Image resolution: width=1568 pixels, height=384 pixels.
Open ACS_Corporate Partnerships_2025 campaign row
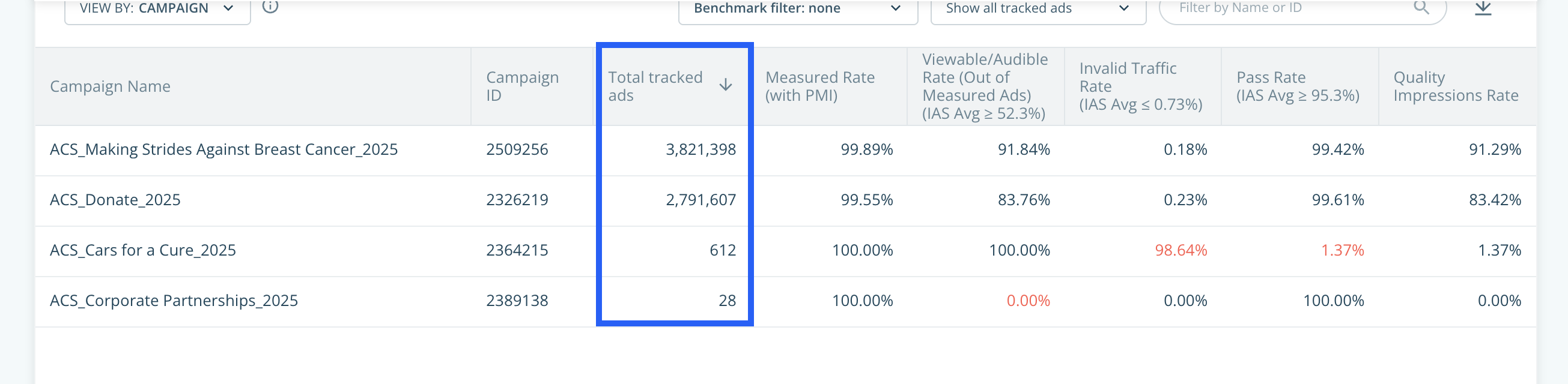click(x=174, y=301)
